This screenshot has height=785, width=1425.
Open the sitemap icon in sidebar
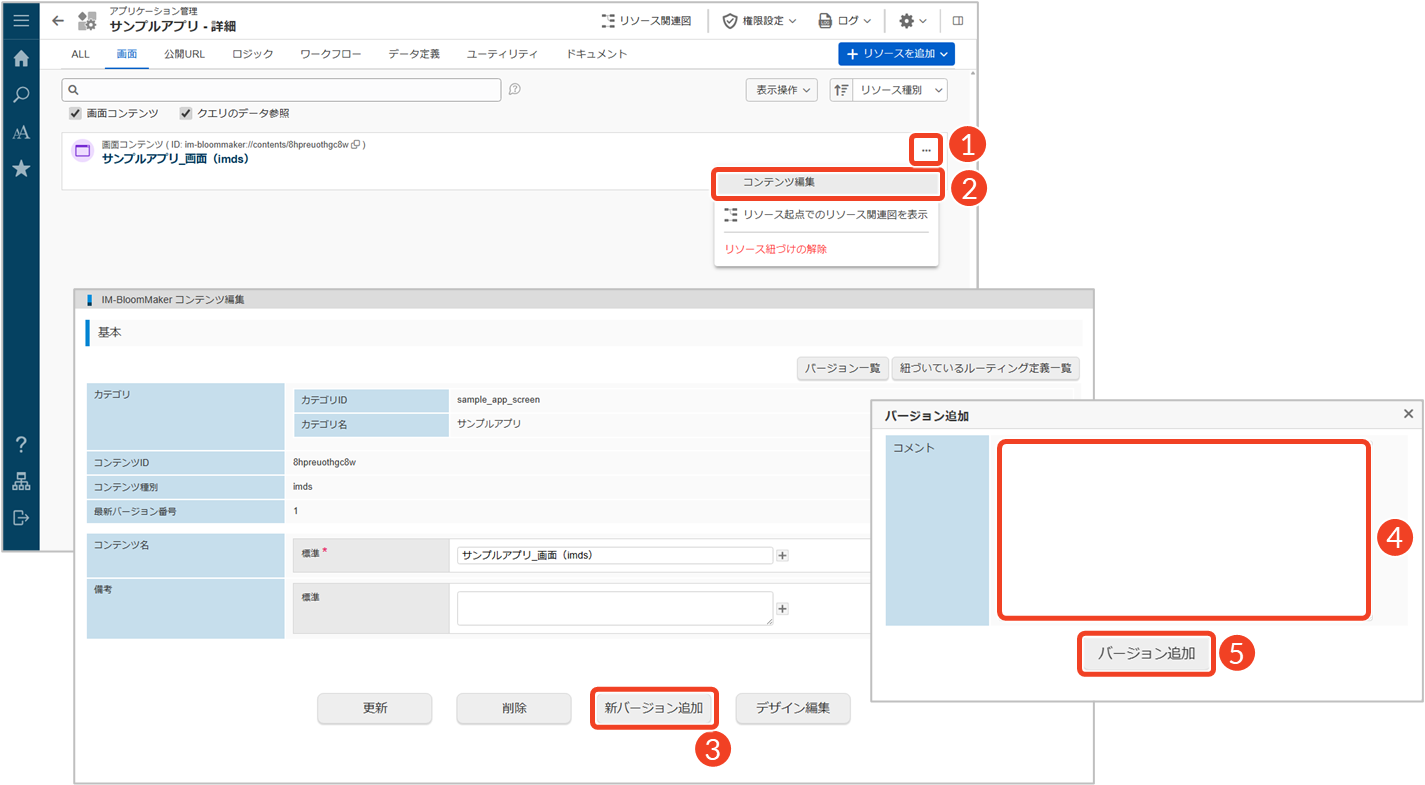21,482
